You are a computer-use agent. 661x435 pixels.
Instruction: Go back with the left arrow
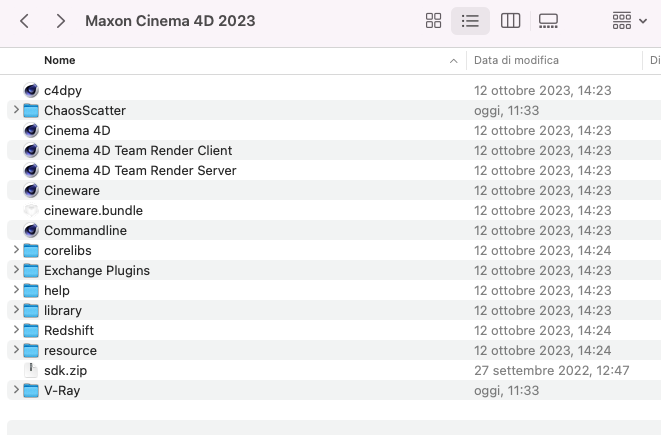tap(24, 21)
